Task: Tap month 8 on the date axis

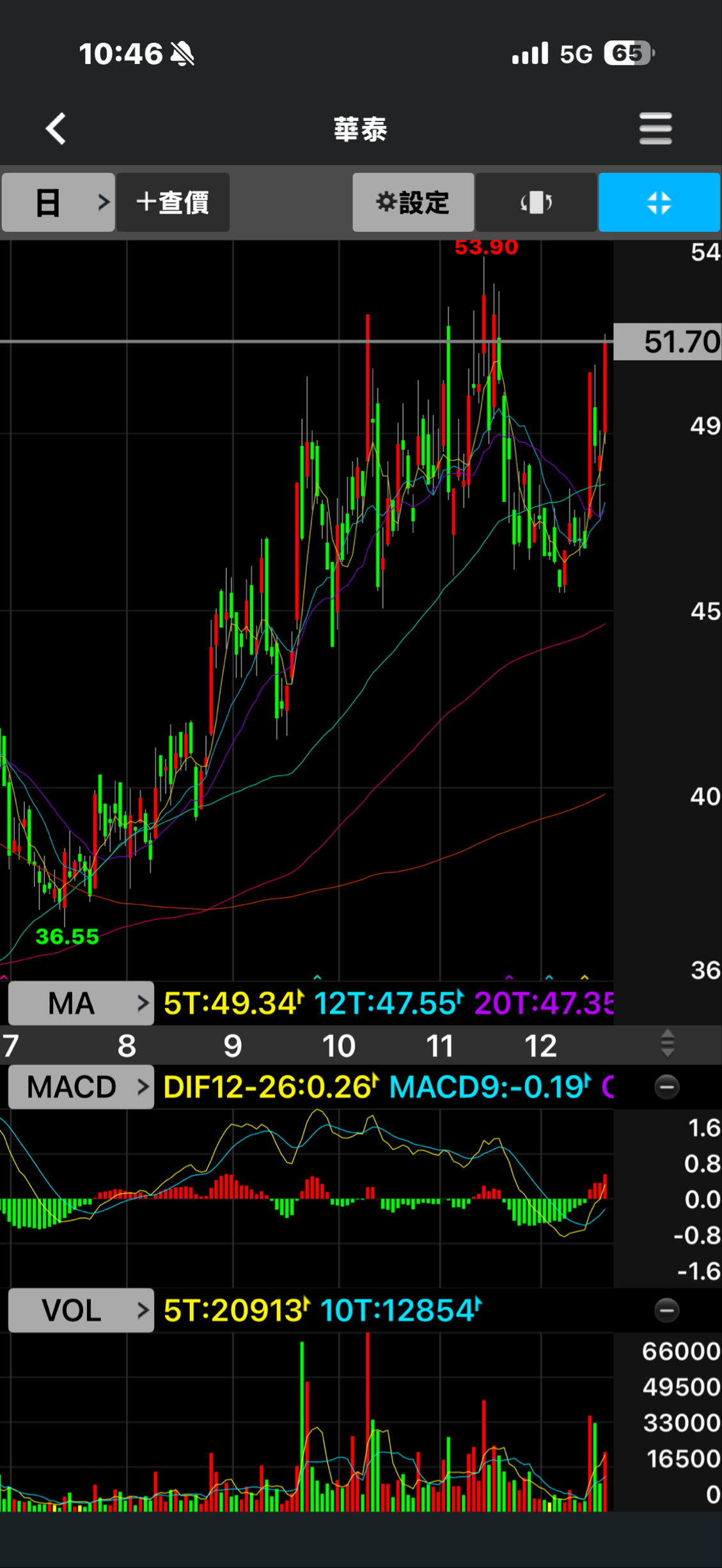Action: (127, 1046)
